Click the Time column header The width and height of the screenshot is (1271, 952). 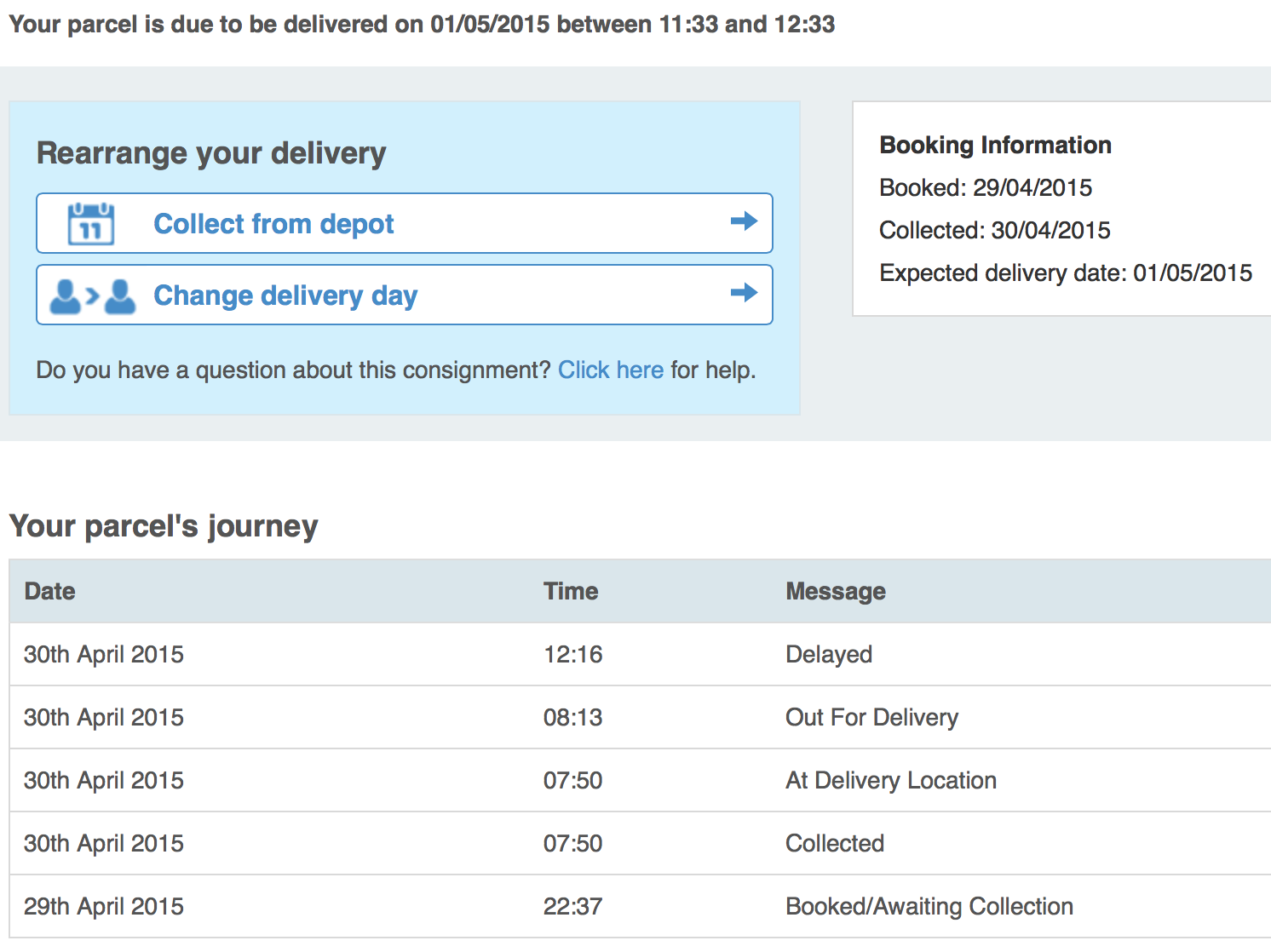click(x=571, y=591)
